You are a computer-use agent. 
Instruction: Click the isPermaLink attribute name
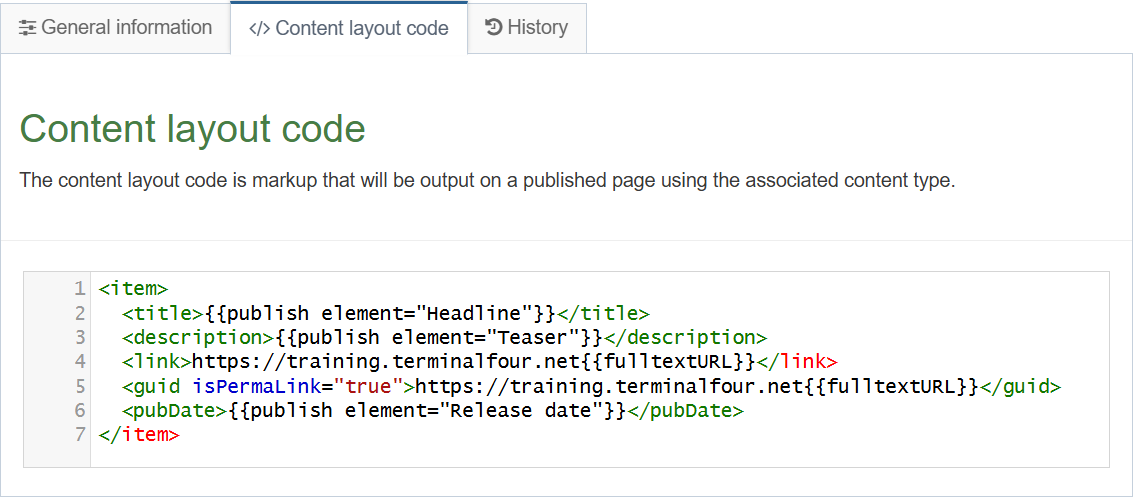pyautogui.click(x=256, y=386)
